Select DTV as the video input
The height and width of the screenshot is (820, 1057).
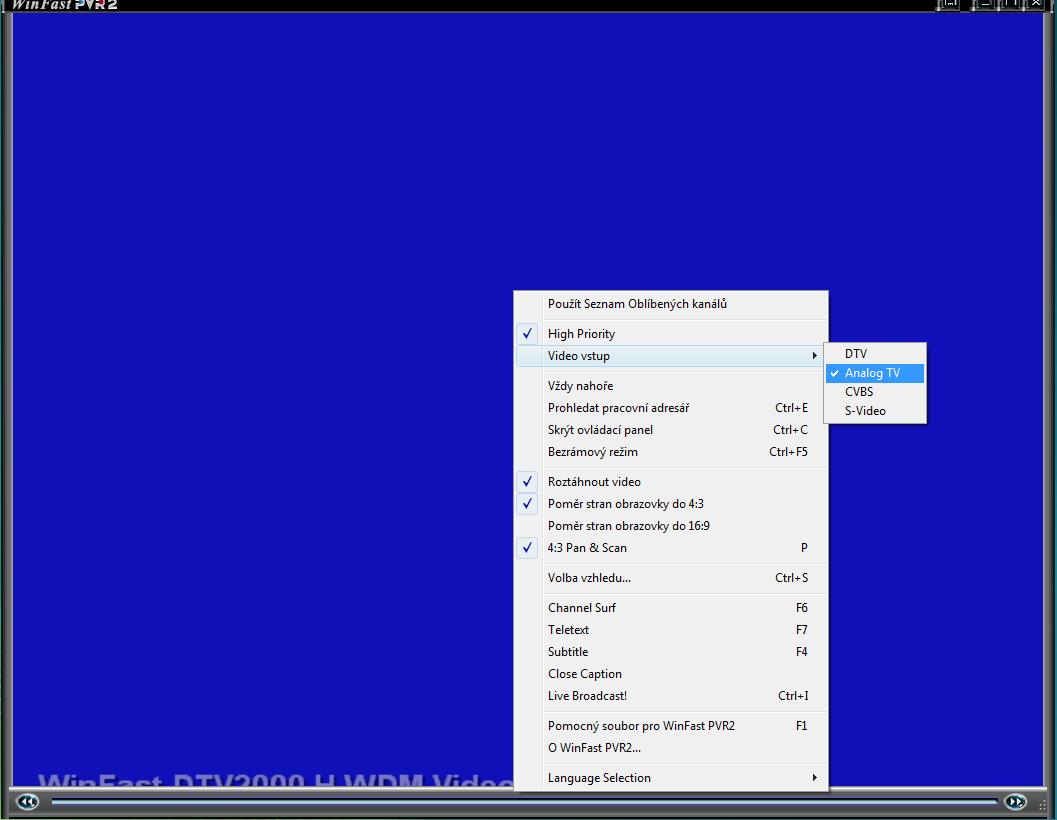pyautogui.click(x=856, y=354)
